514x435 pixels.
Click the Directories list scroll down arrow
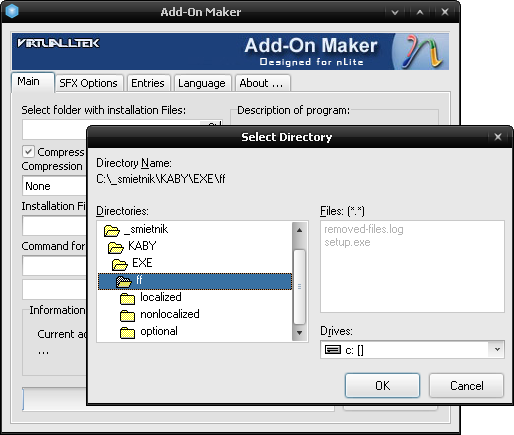coord(299,333)
